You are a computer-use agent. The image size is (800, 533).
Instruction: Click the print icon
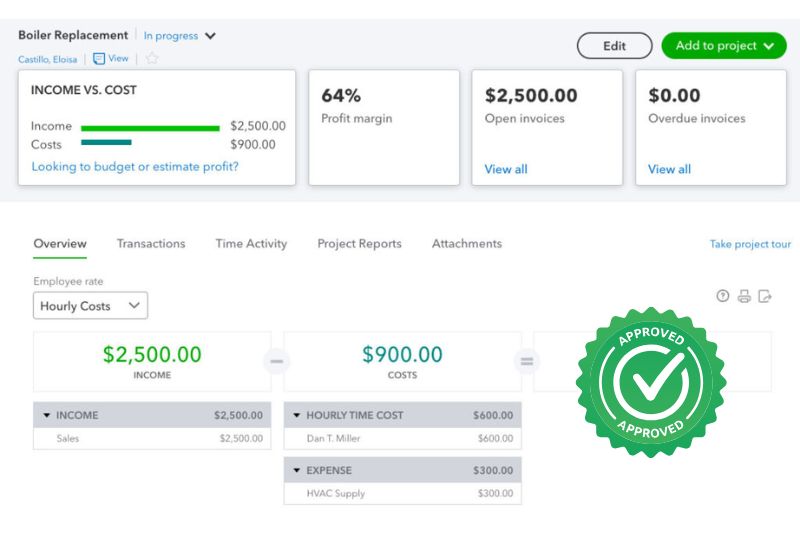pyautogui.click(x=744, y=296)
